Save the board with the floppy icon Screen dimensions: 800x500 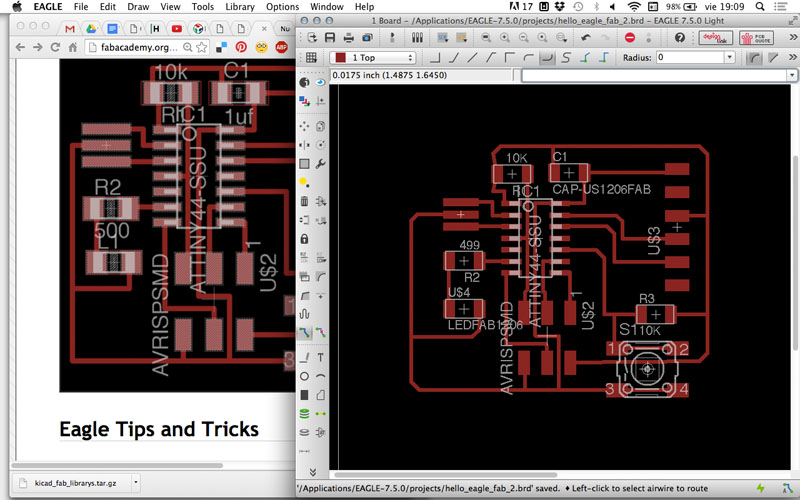[330, 38]
